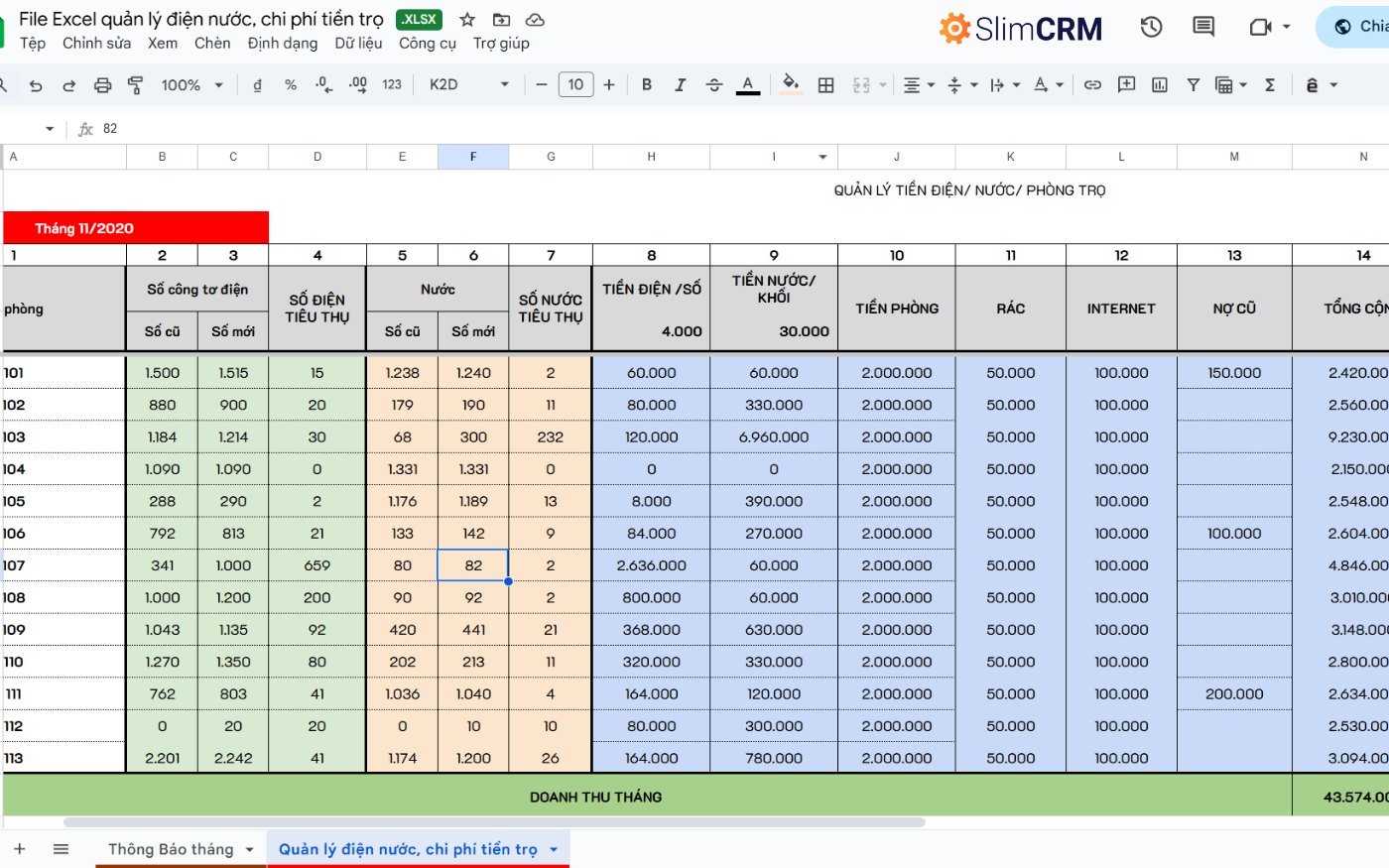This screenshot has width=1389, height=868.
Task: Create a filter
Action: tap(1193, 84)
